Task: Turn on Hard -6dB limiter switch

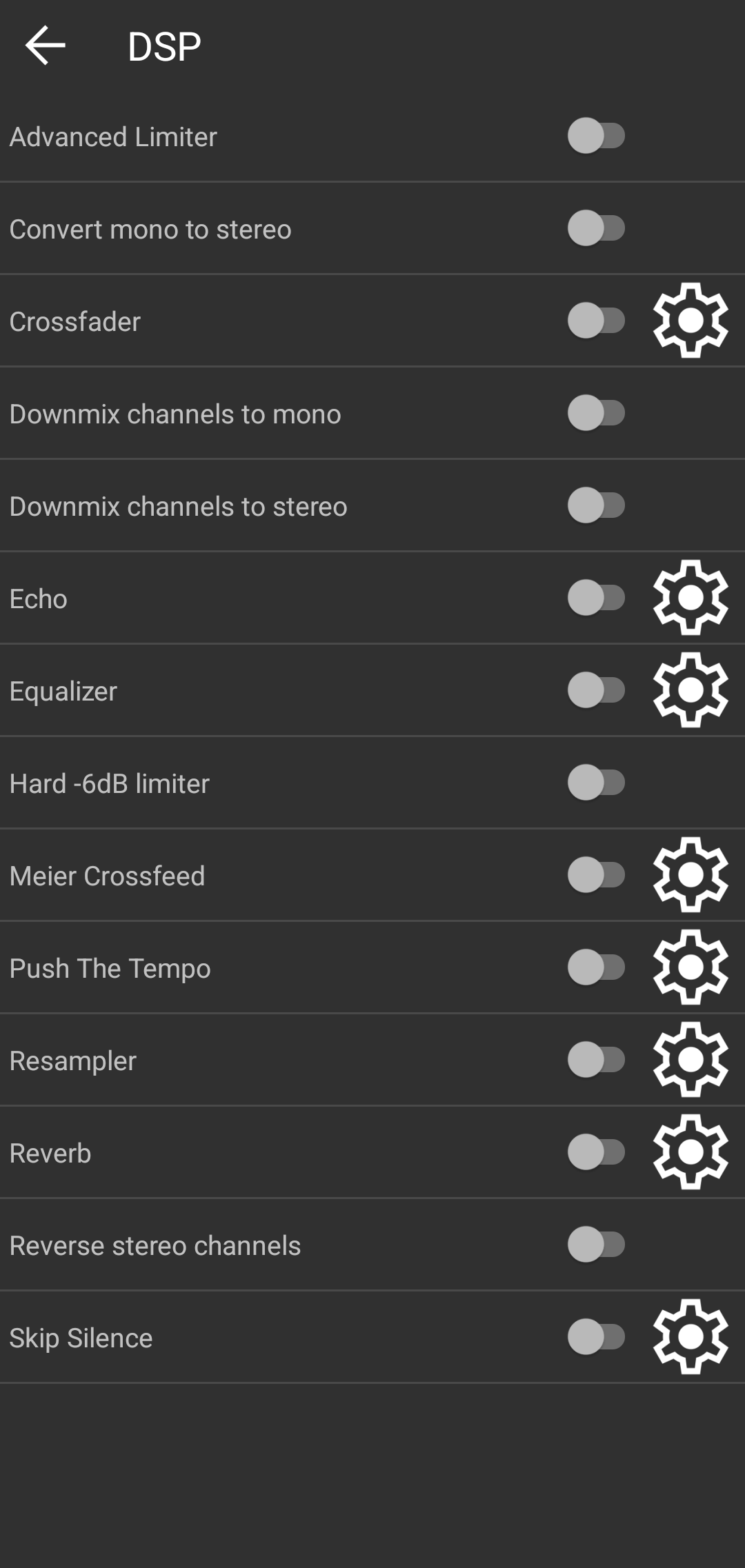Action: (x=597, y=783)
